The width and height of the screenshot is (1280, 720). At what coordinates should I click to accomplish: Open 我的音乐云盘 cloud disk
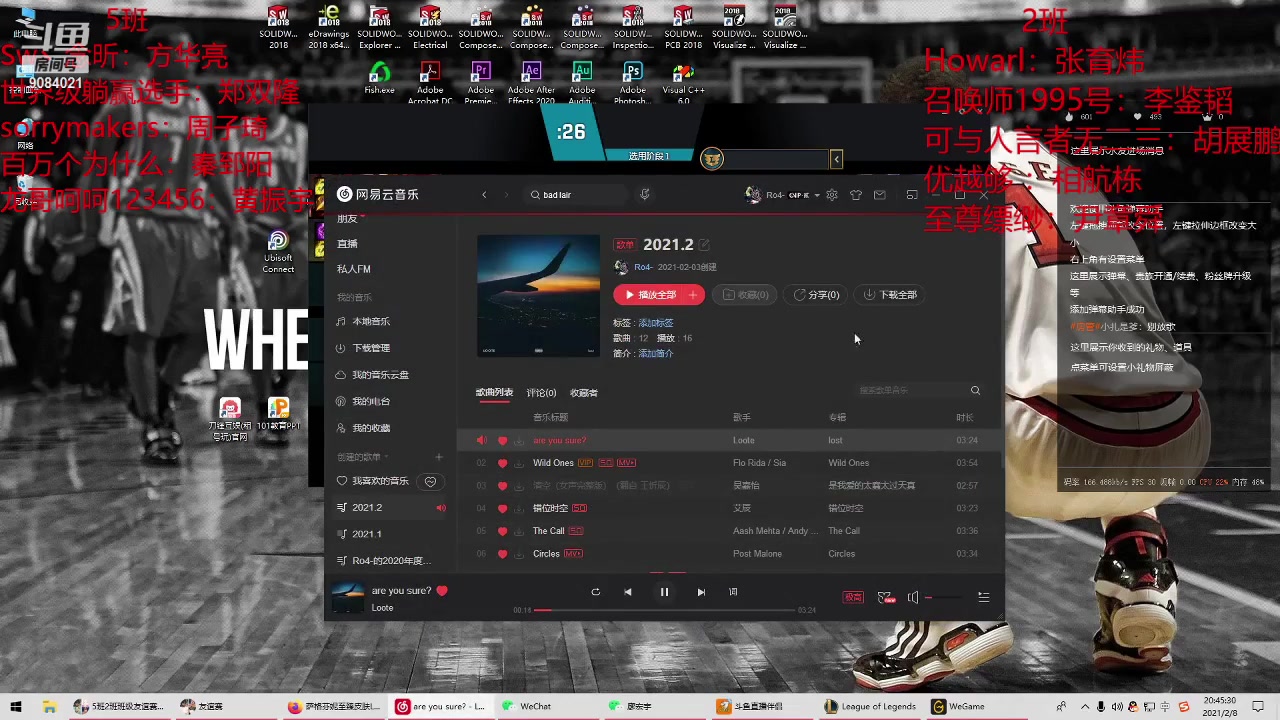(380, 375)
